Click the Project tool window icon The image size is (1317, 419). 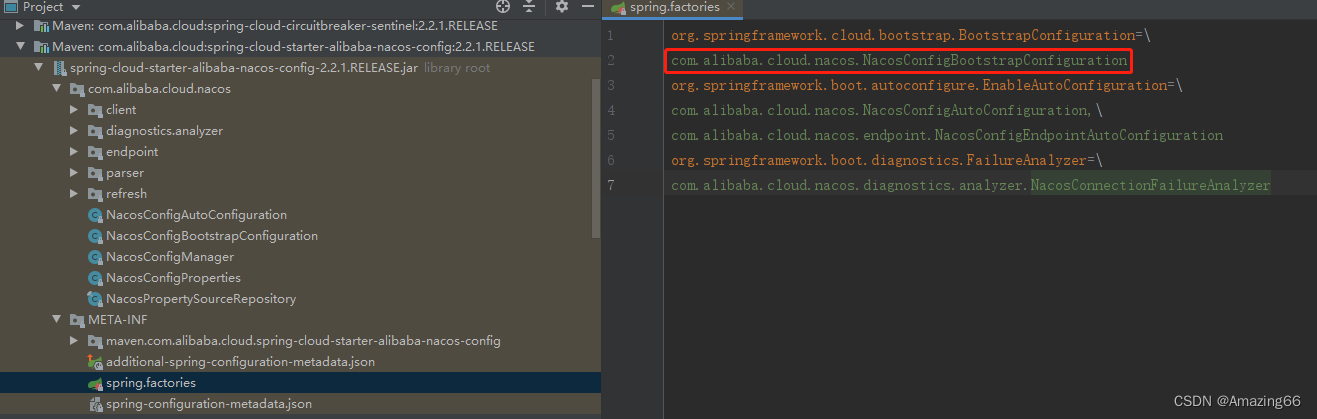10,7
